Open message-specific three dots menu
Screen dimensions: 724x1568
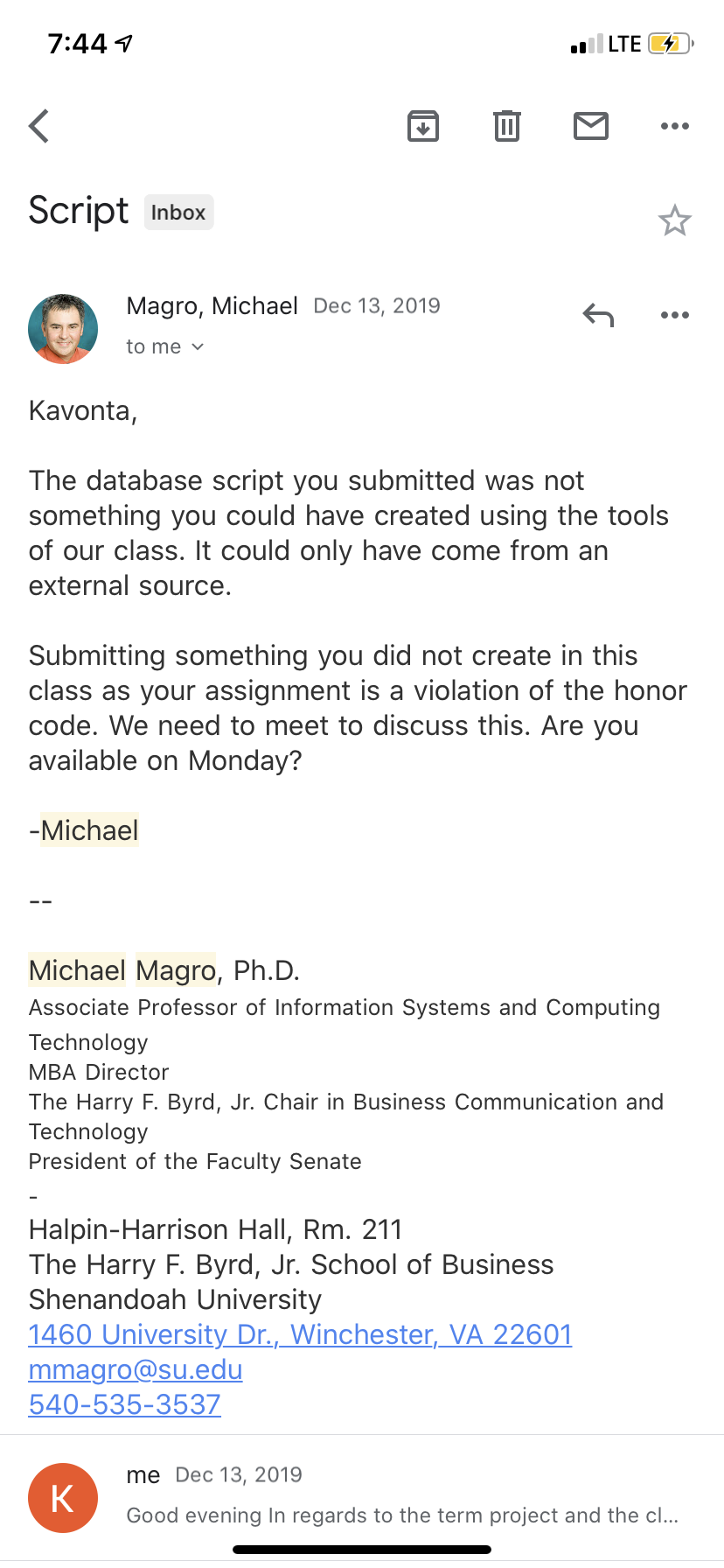675,315
